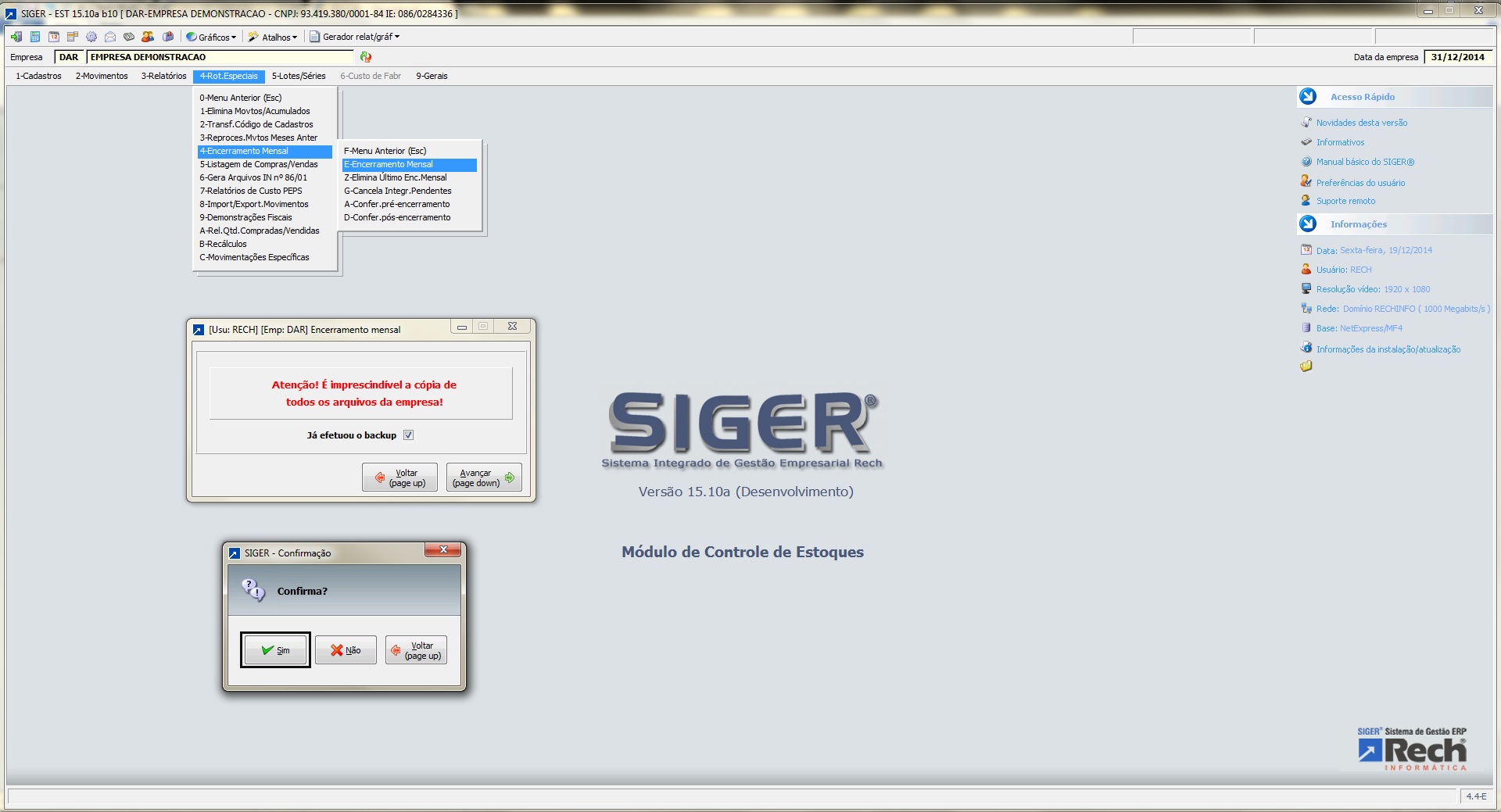Open the calculator toolbar icon

[35, 37]
